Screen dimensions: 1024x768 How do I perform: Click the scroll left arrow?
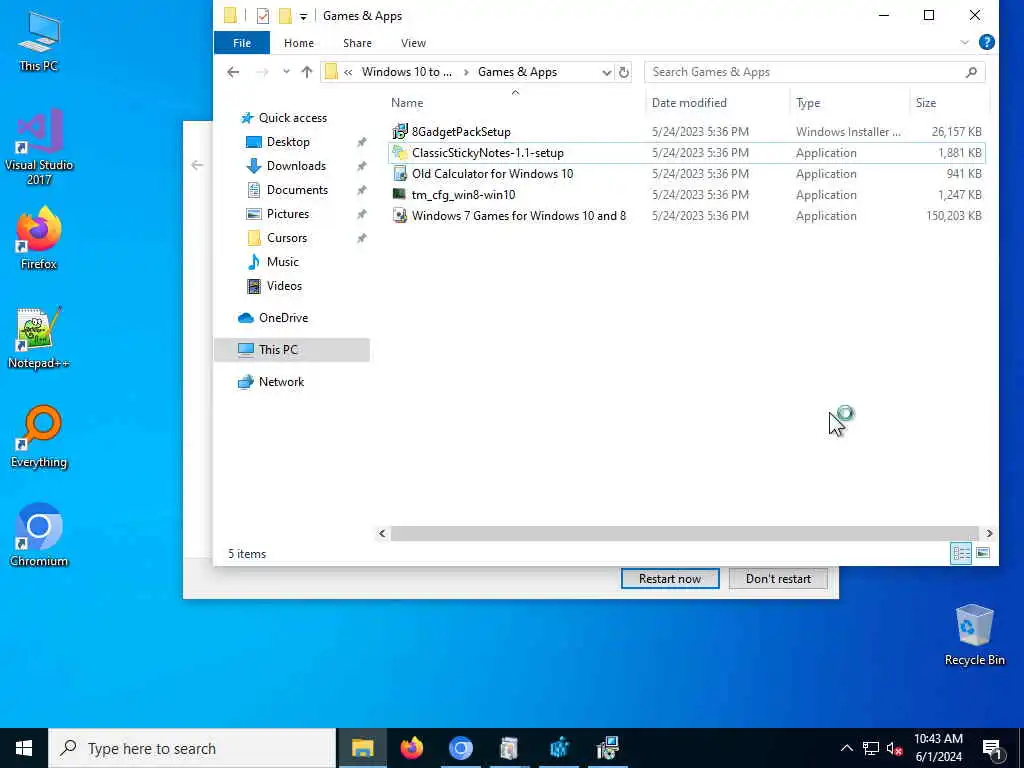(382, 534)
